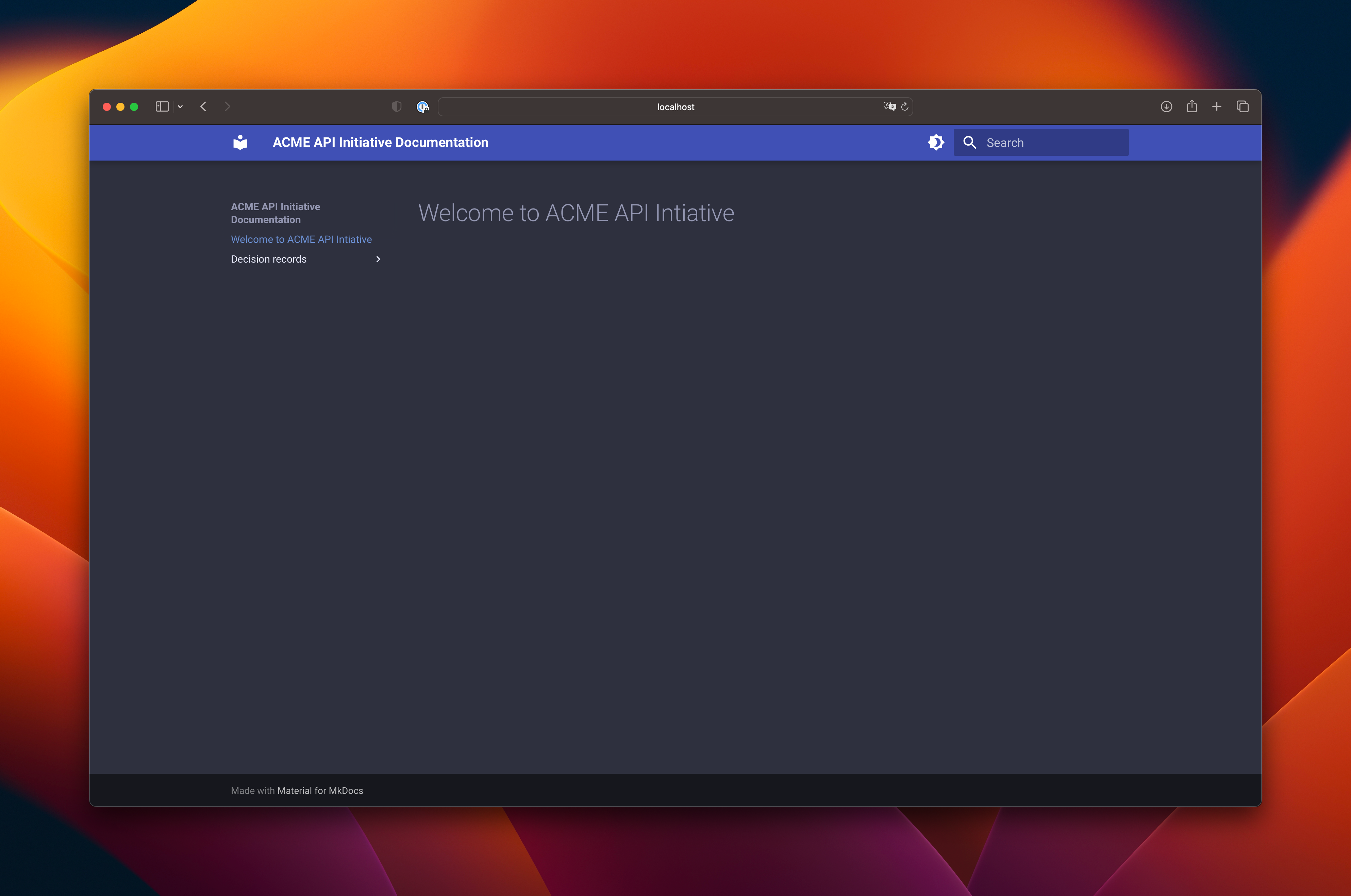Click the MkDocs book logo icon

point(240,142)
